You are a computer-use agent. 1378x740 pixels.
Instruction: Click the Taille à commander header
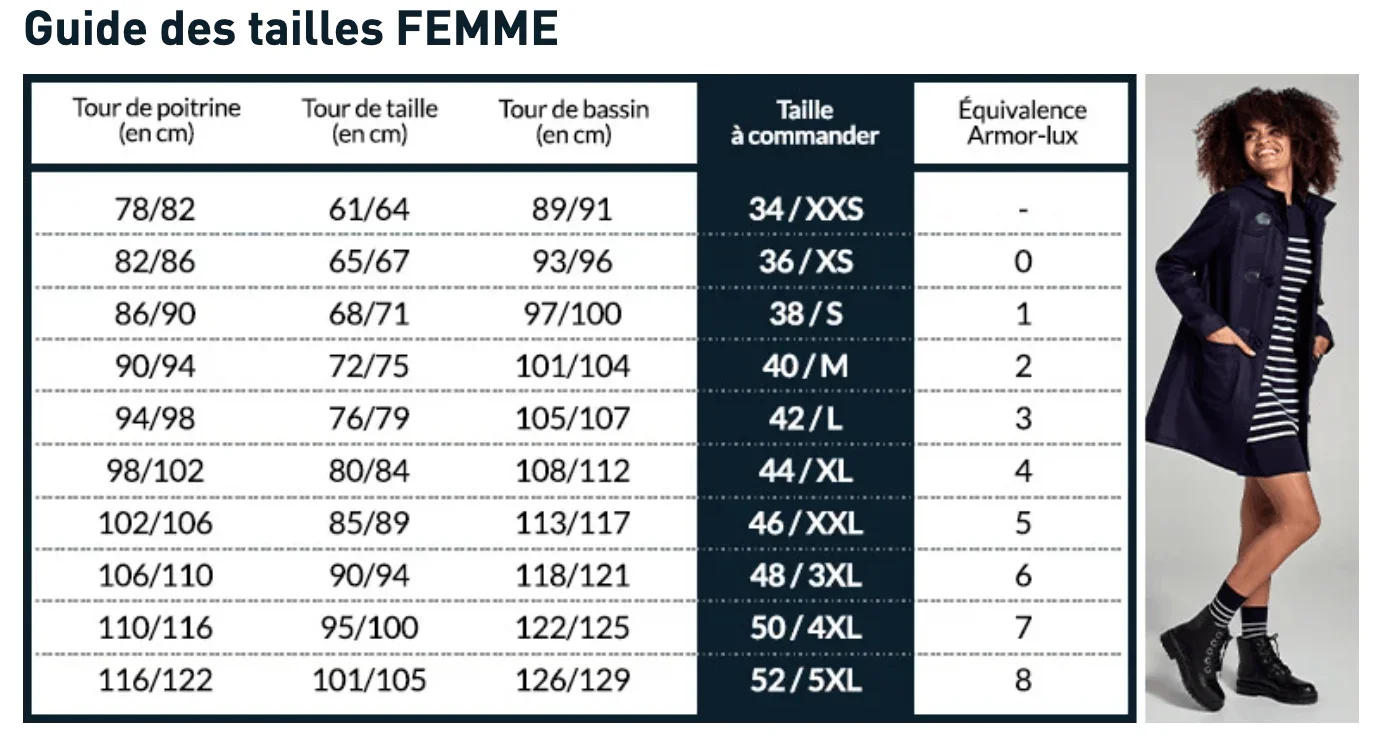(x=805, y=122)
